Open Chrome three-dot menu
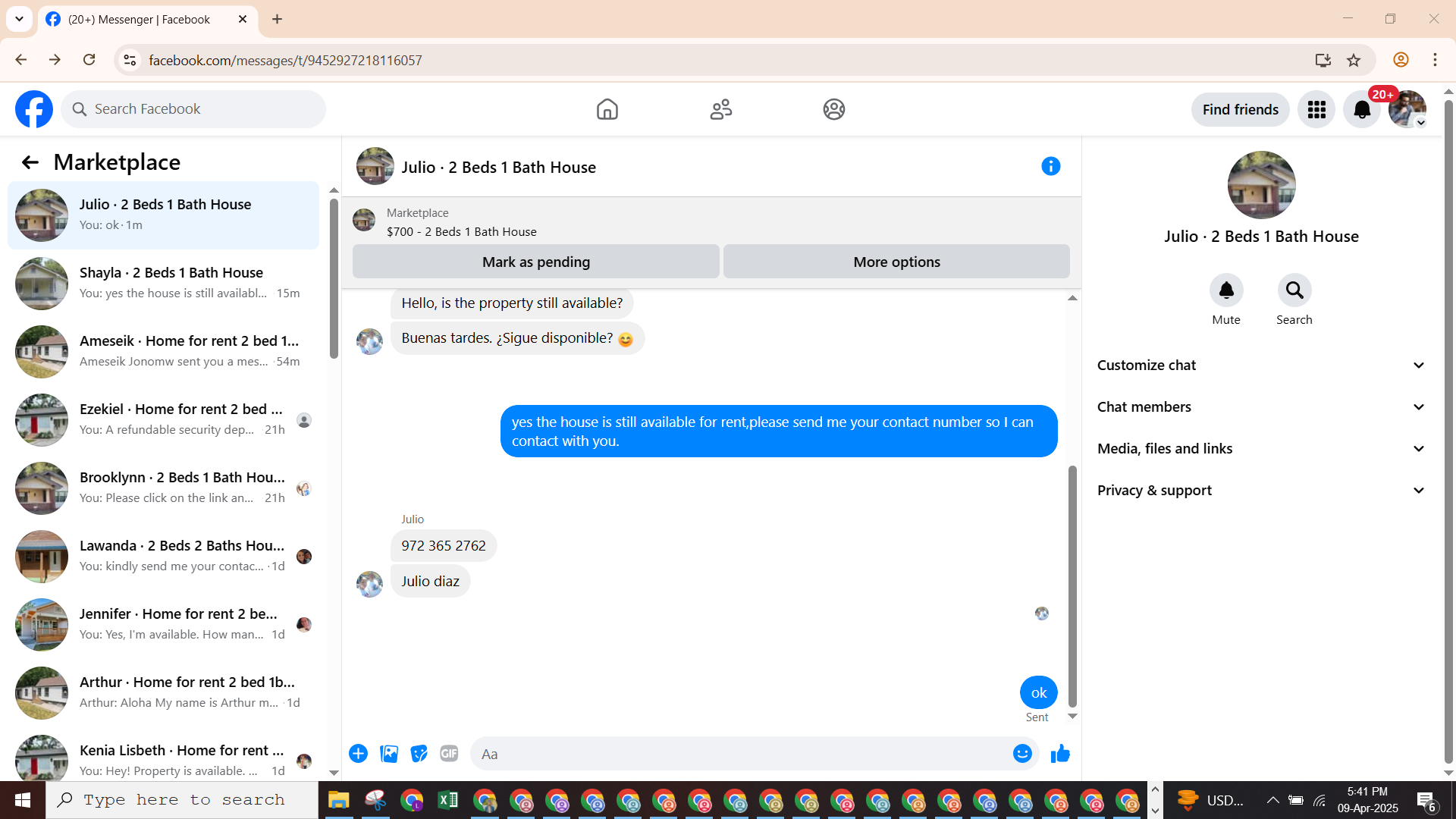Image resolution: width=1456 pixels, height=819 pixels. pos(1435,60)
